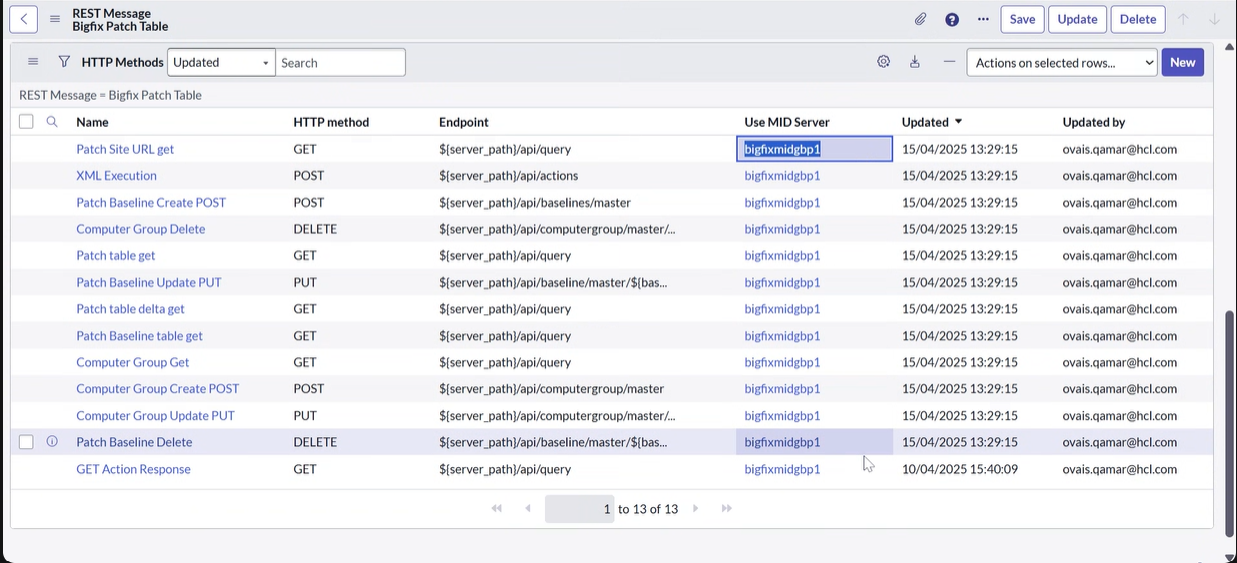Open the more options ellipsis menu
Image resolution: width=1237 pixels, height=563 pixels.
click(983, 19)
